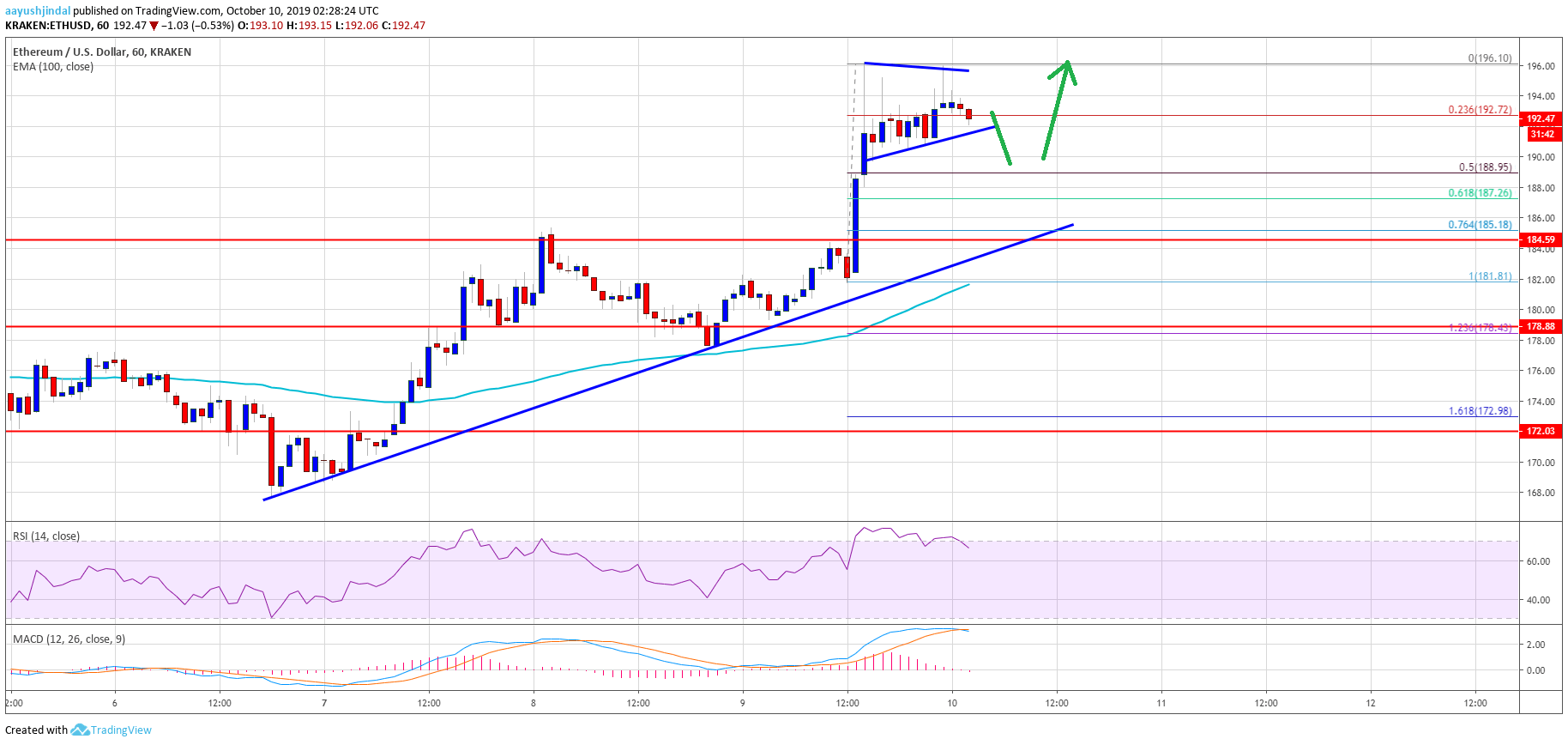Screen dimensions: 1568x745
Task: Select the 0.5(188.95) Fibonacci label
Action: point(1486,168)
